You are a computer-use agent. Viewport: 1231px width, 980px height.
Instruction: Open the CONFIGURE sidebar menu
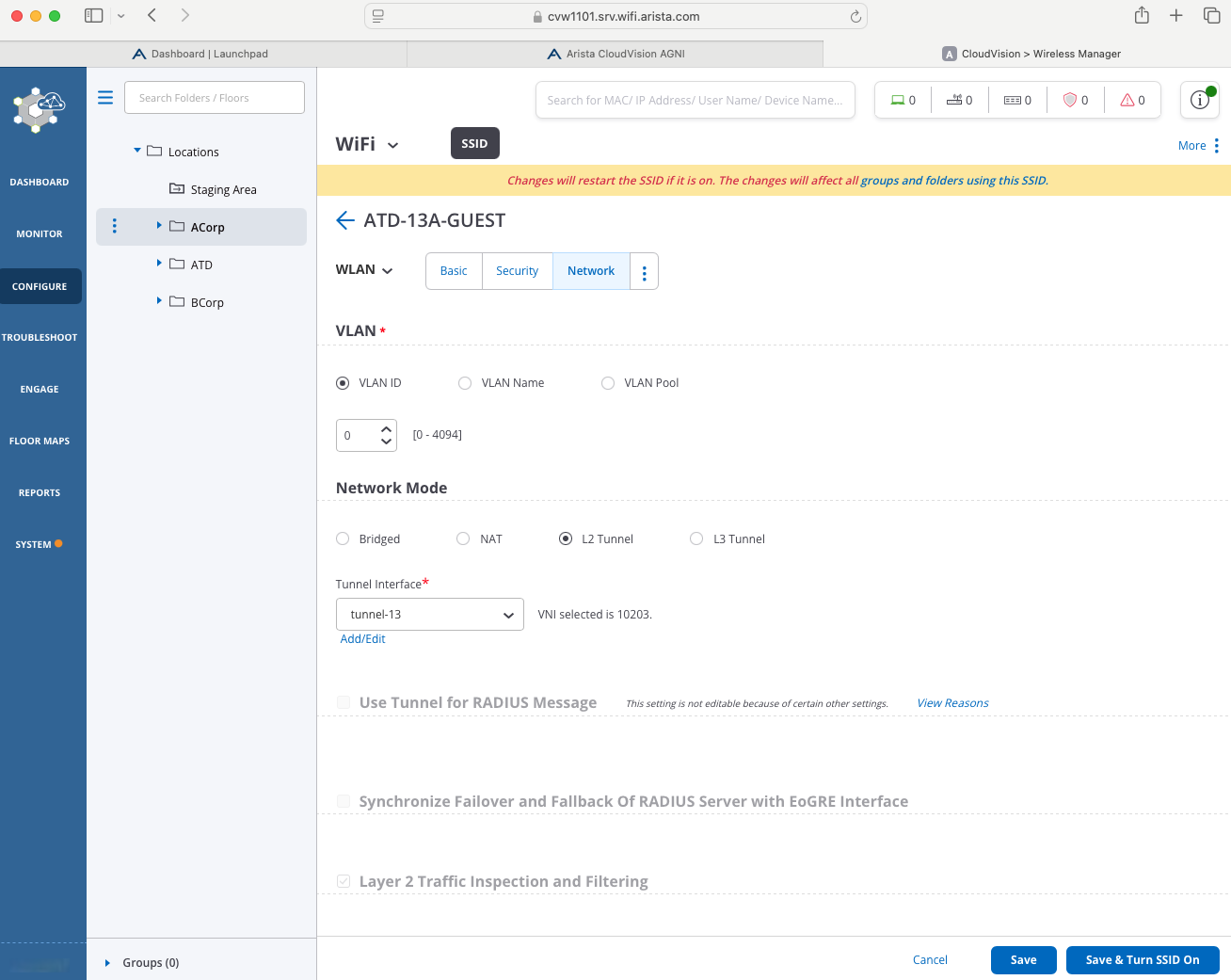(40, 286)
